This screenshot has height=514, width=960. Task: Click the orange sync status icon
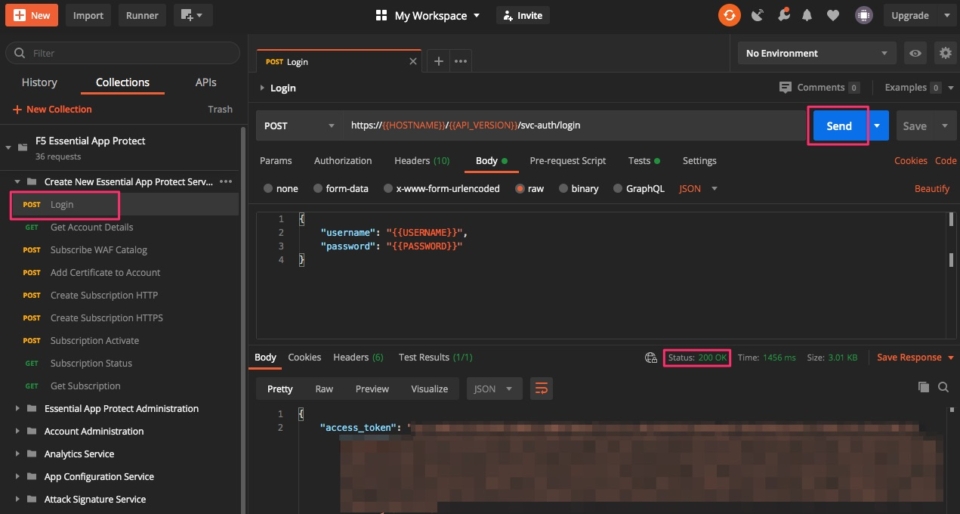(729, 15)
